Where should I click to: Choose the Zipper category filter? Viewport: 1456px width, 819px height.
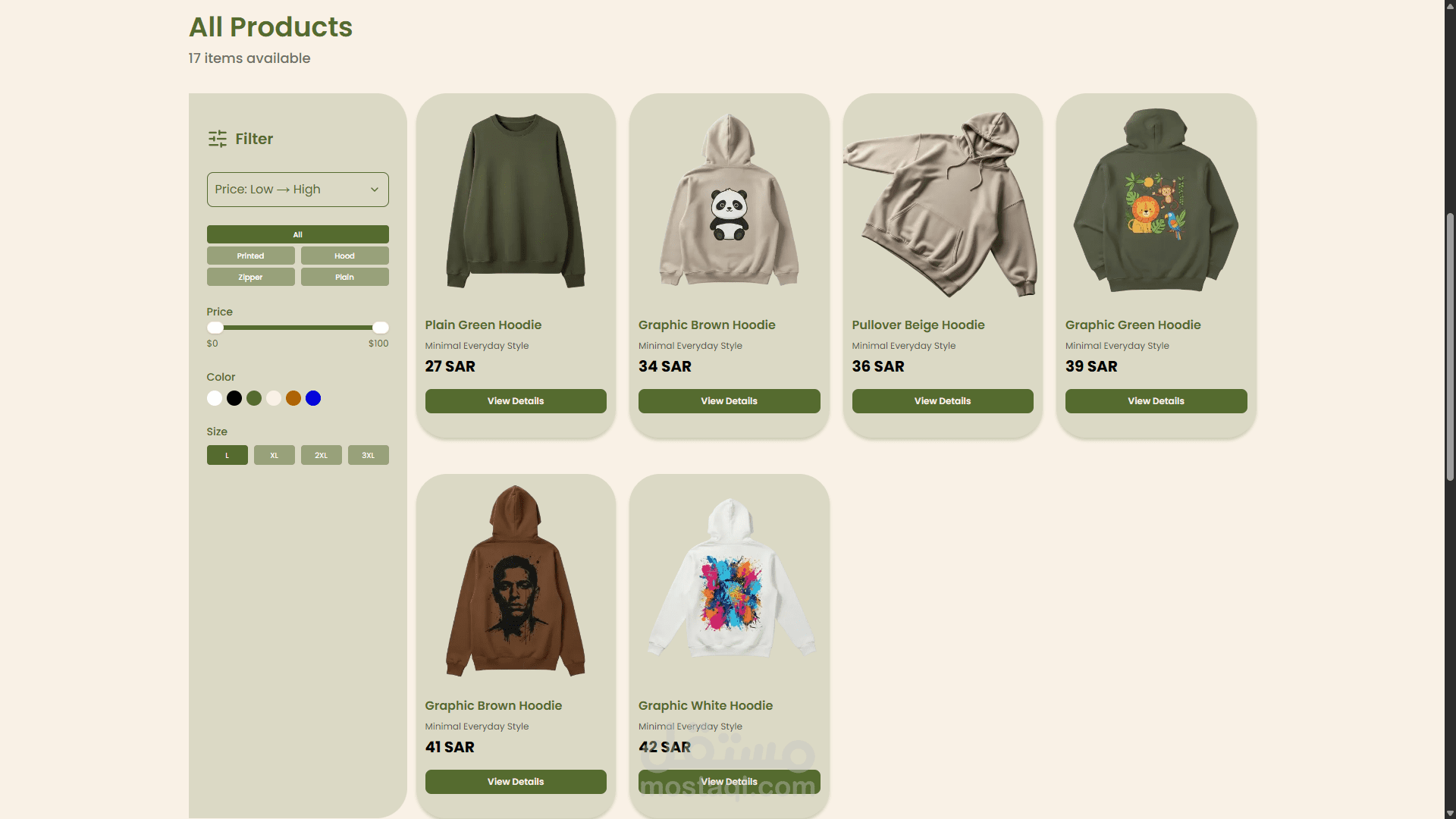tap(250, 277)
